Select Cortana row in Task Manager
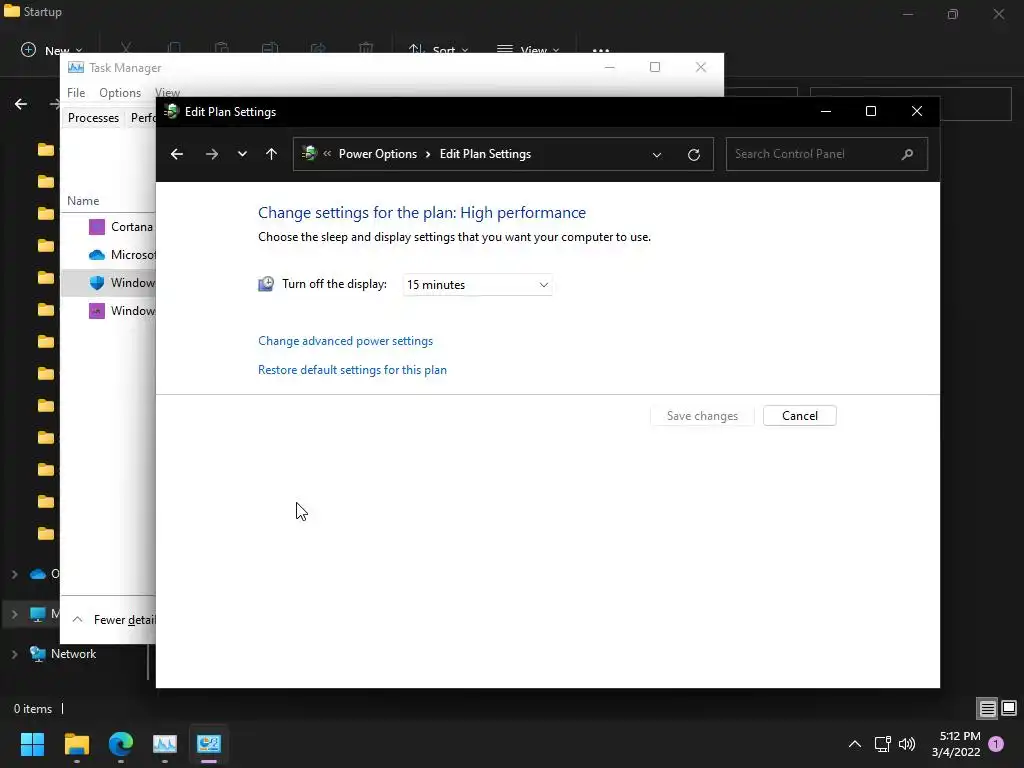This screenshot has width=1024, height=768. [x=109, y=227]
